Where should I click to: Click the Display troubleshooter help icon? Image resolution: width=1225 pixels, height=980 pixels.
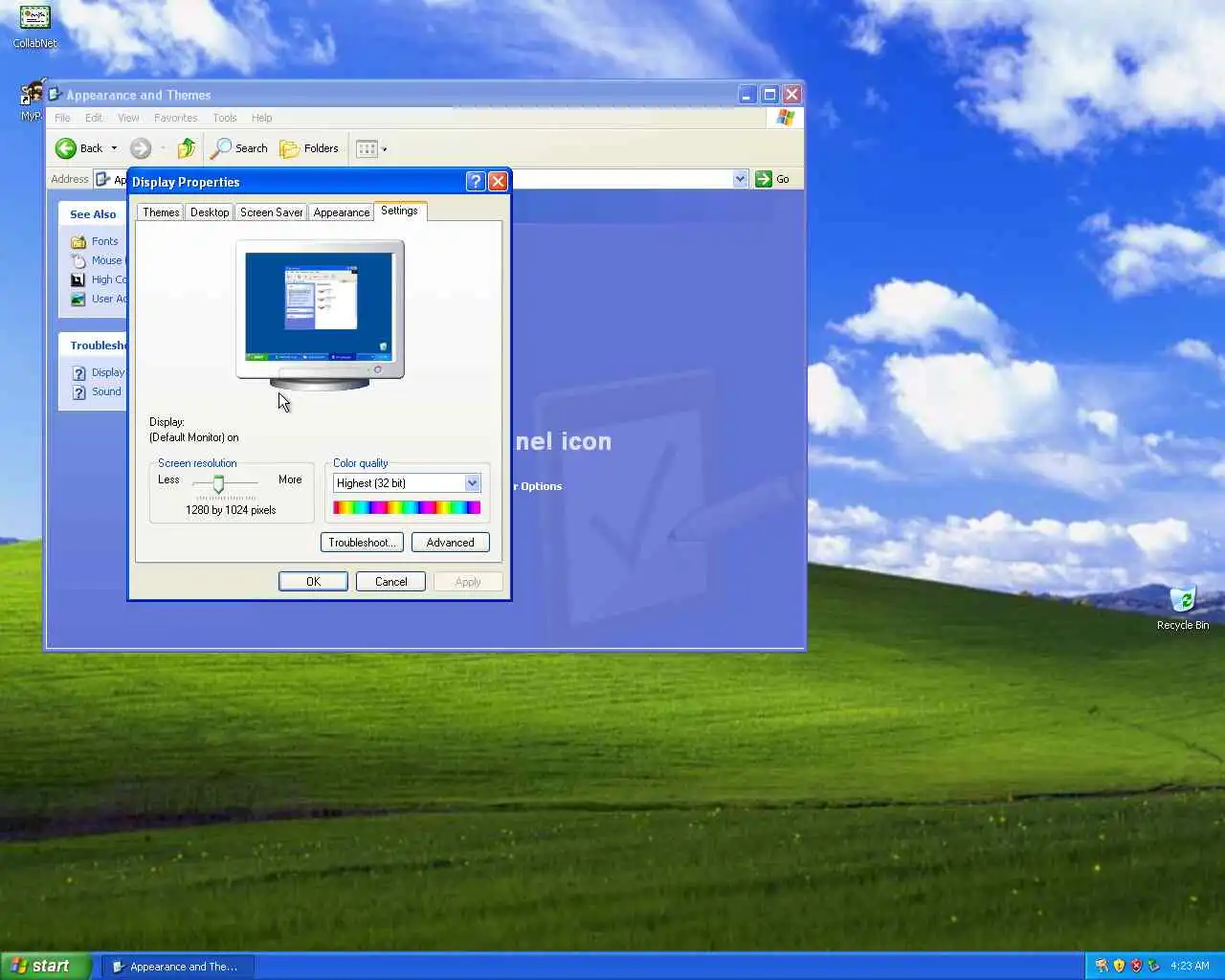[x=79, y=373]
